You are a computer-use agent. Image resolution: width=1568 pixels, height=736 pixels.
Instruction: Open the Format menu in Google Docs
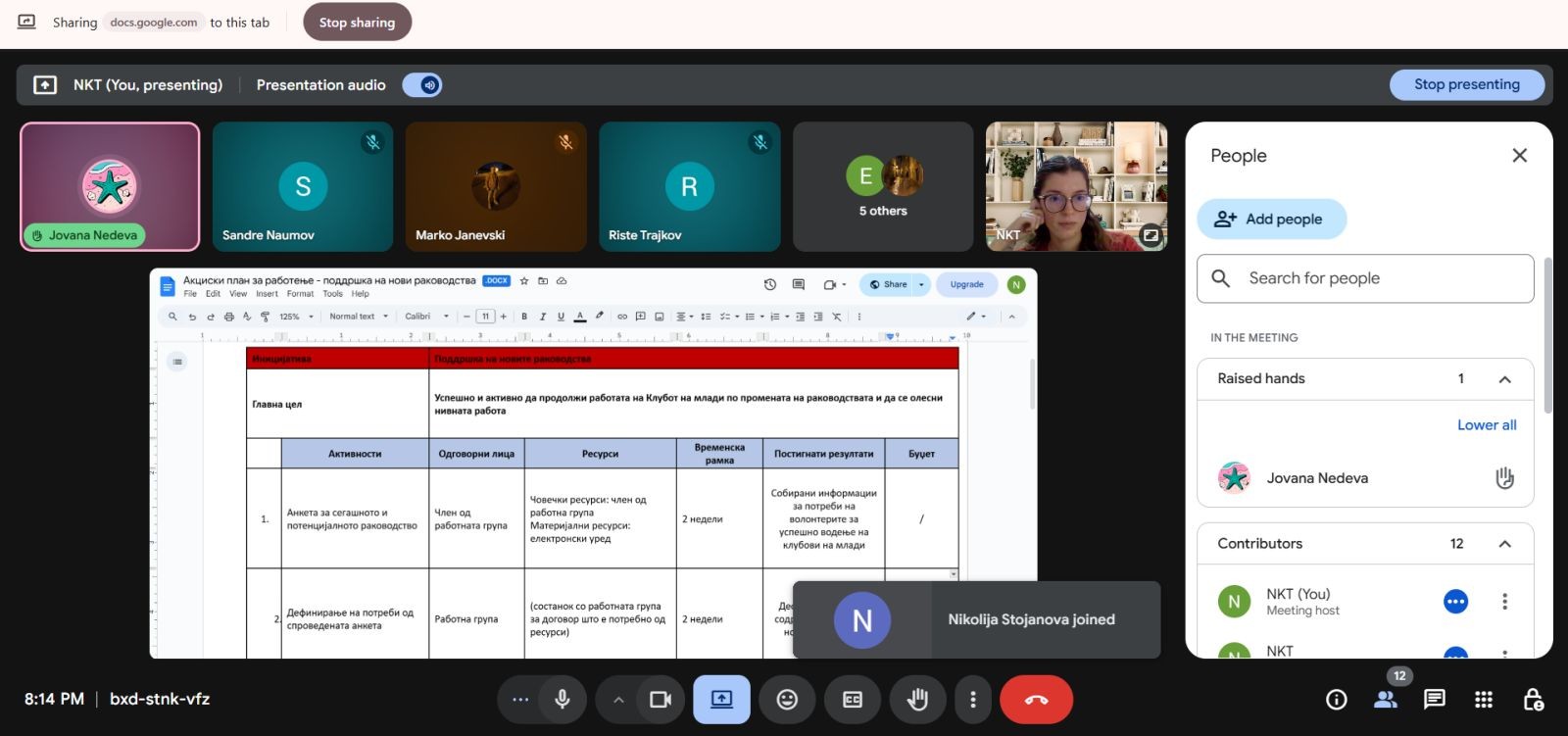pyautogui.click(x=300, y=294)
